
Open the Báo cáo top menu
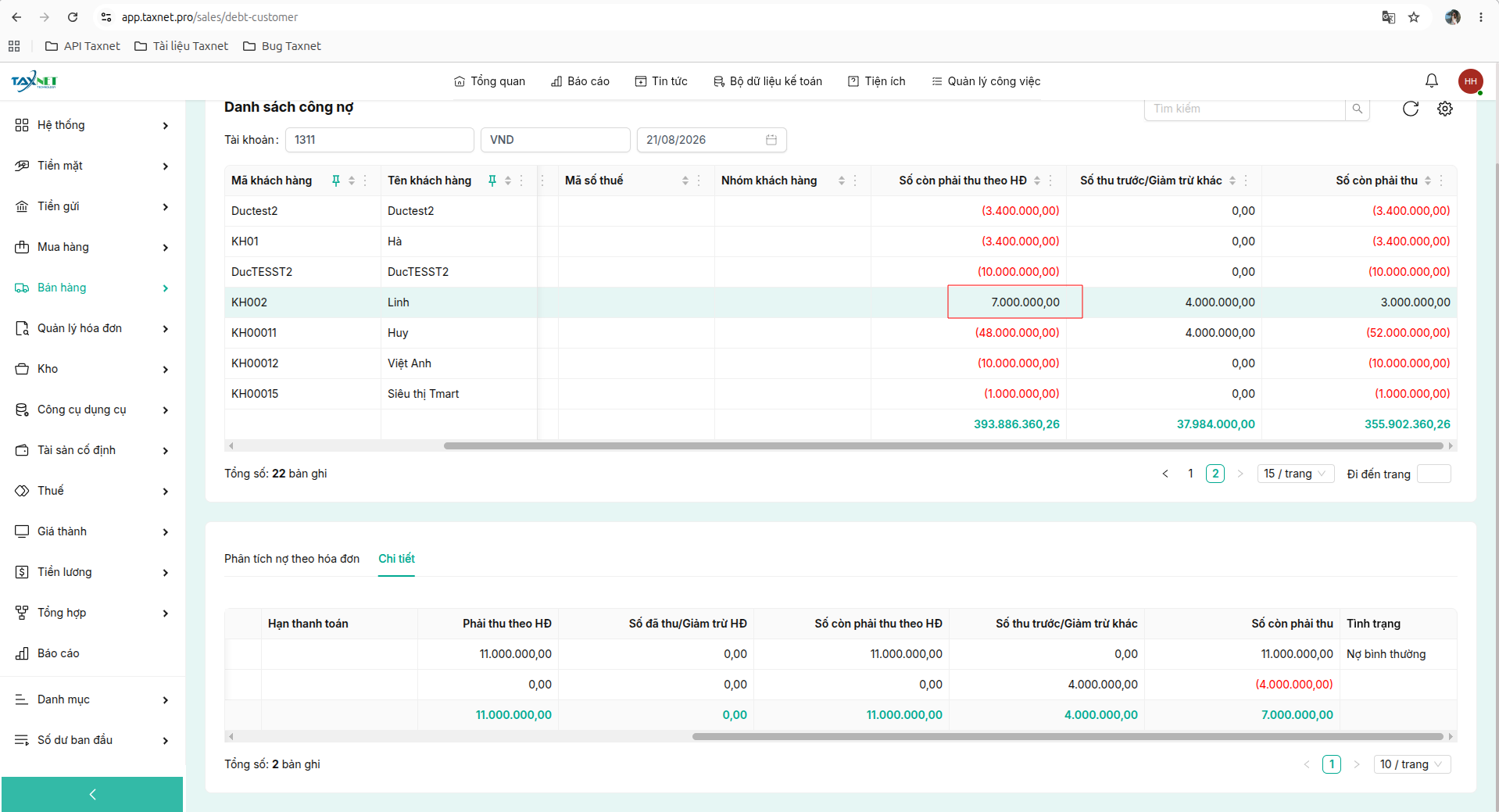580,81
